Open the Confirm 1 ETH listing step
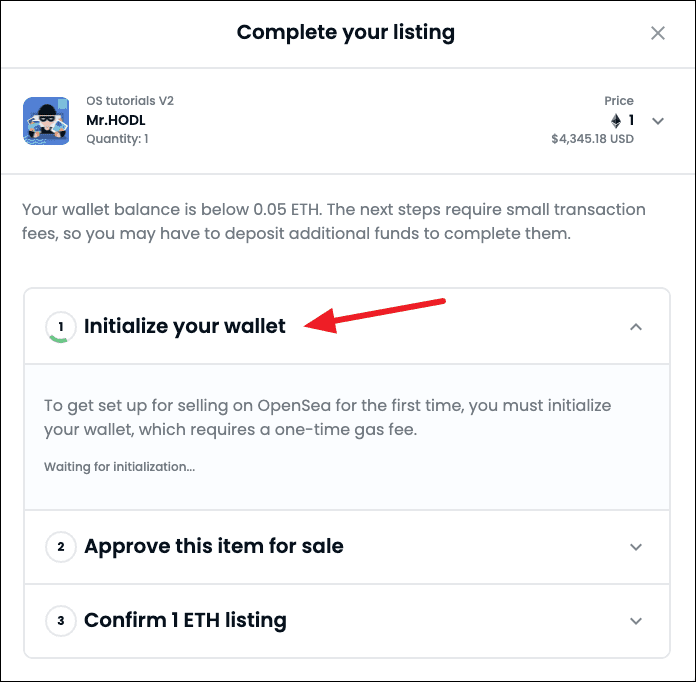 pos(185,621)
